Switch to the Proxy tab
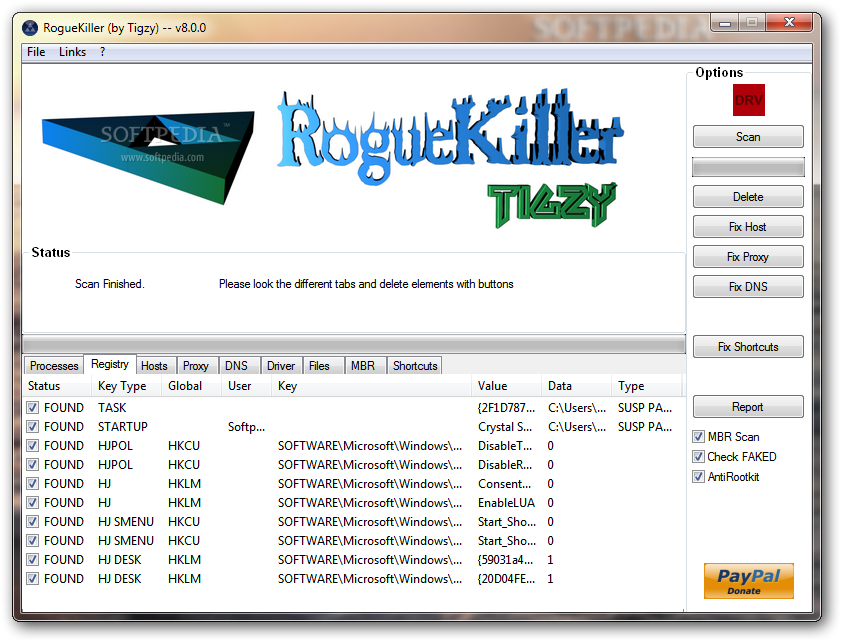 pyautogui.click(x=196, y=366)
